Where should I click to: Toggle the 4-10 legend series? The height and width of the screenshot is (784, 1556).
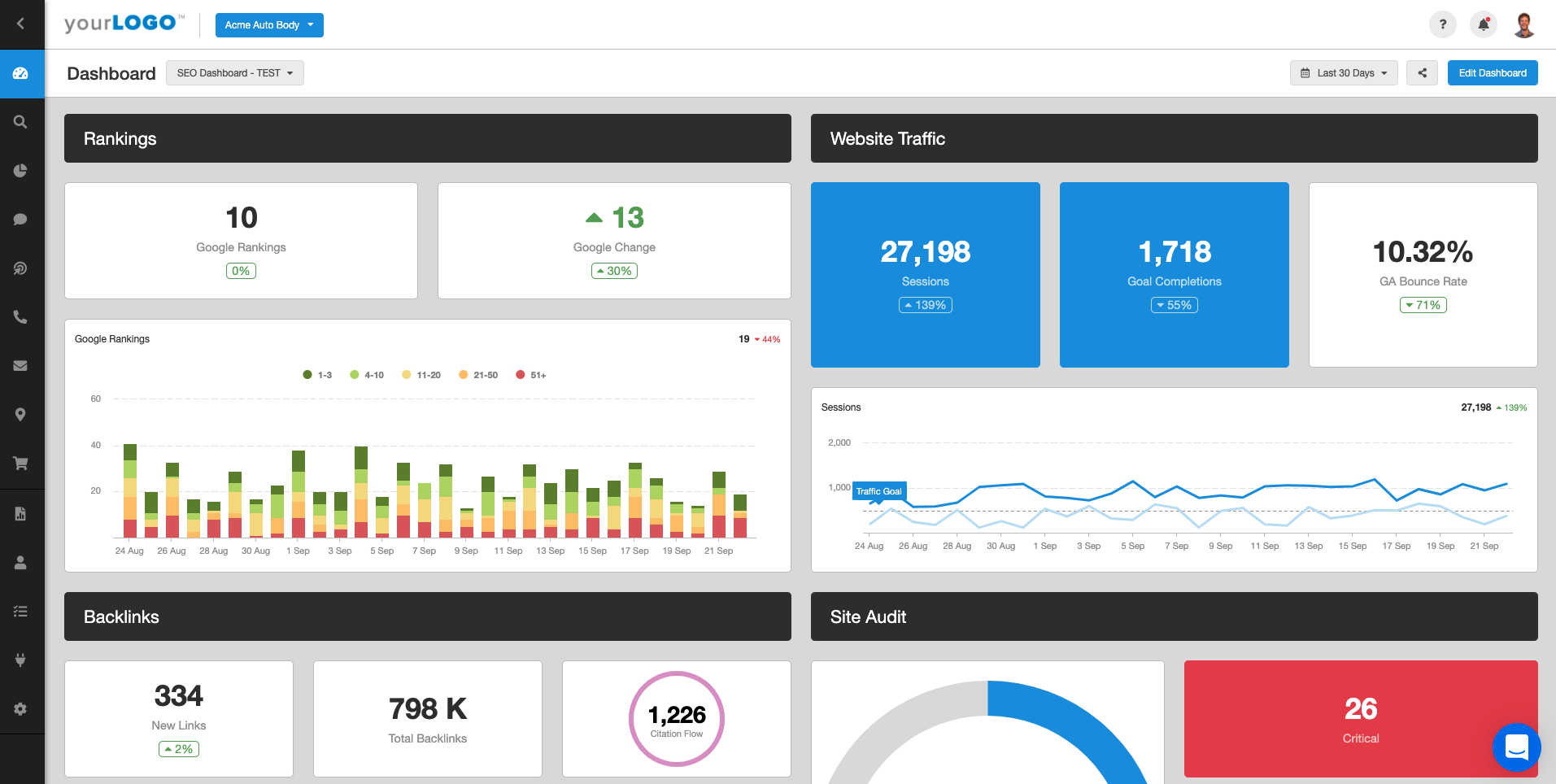[x=367, y=375]
